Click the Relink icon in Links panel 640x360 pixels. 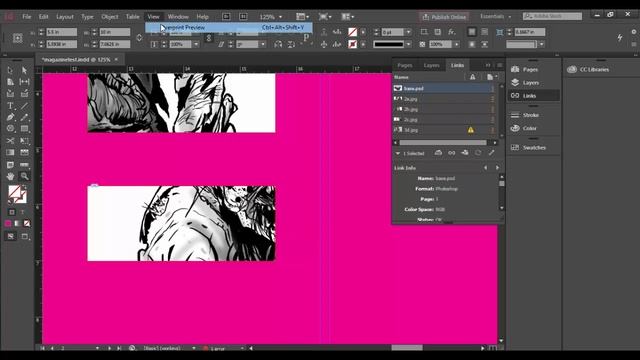point(451,153)
